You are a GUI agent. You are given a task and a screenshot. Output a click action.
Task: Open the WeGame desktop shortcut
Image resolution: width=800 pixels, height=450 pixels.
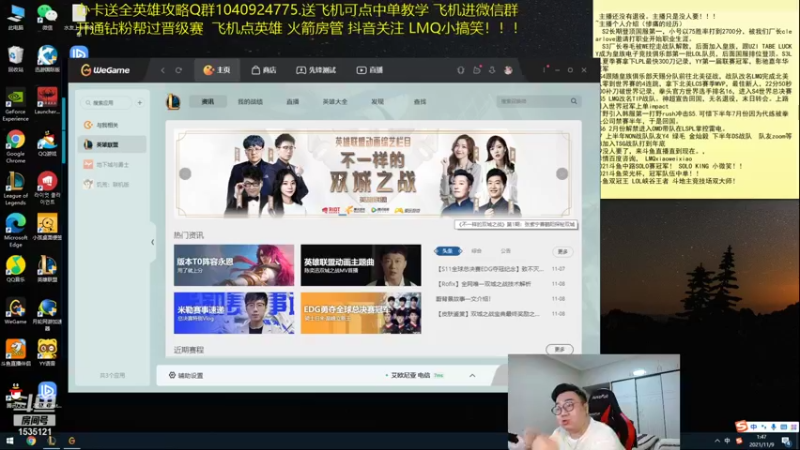(x=15, y=311)
